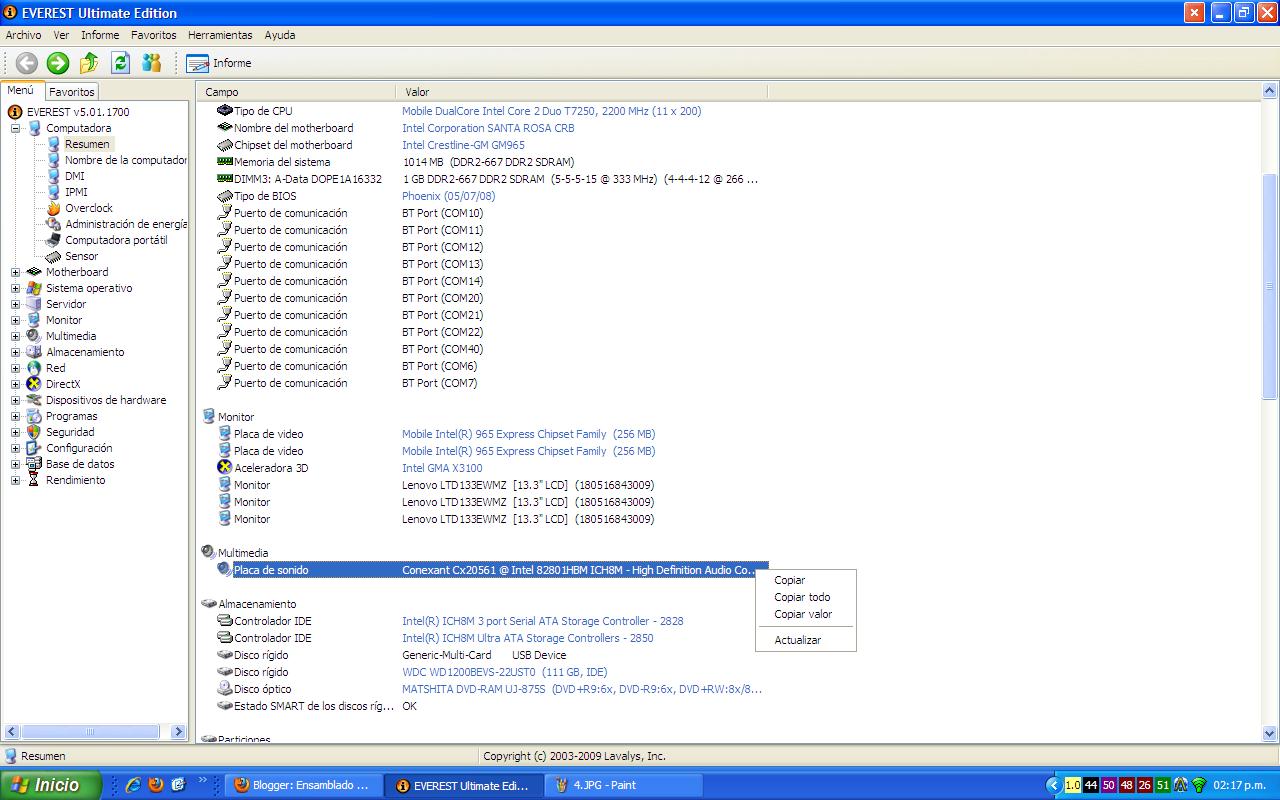This screenshot has height=800, width=1280.
Task: Open the Favoritos menu
Action: pos(154,35)
